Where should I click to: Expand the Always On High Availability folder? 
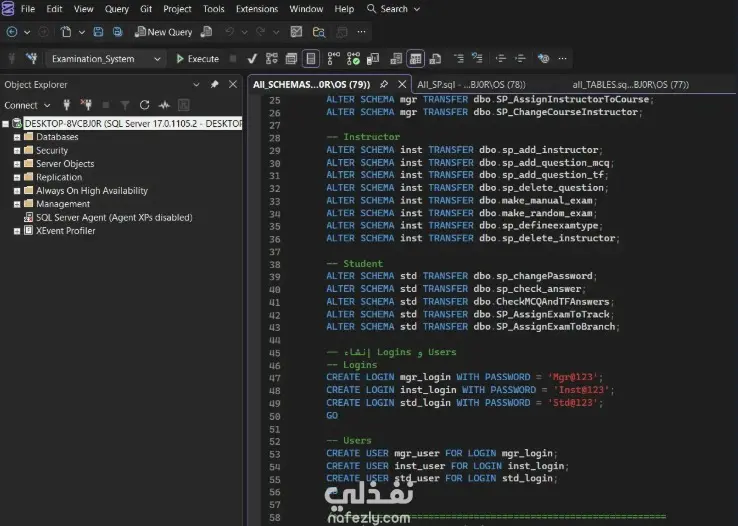pos(17,191)
